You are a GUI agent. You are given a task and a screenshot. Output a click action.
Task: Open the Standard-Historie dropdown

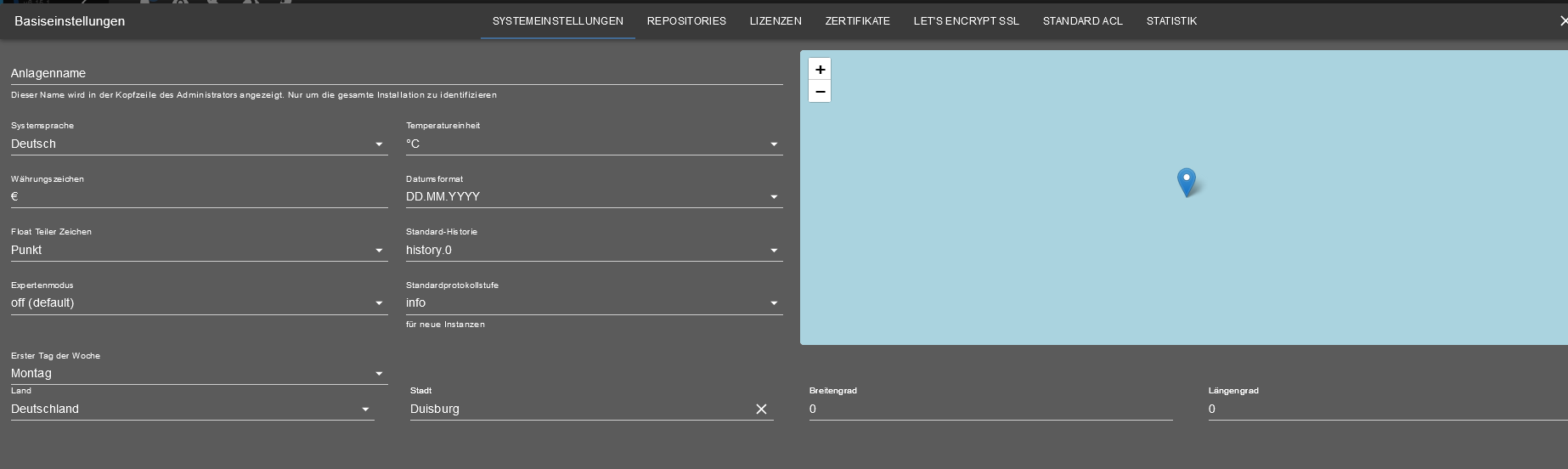(x=594, y=251)
